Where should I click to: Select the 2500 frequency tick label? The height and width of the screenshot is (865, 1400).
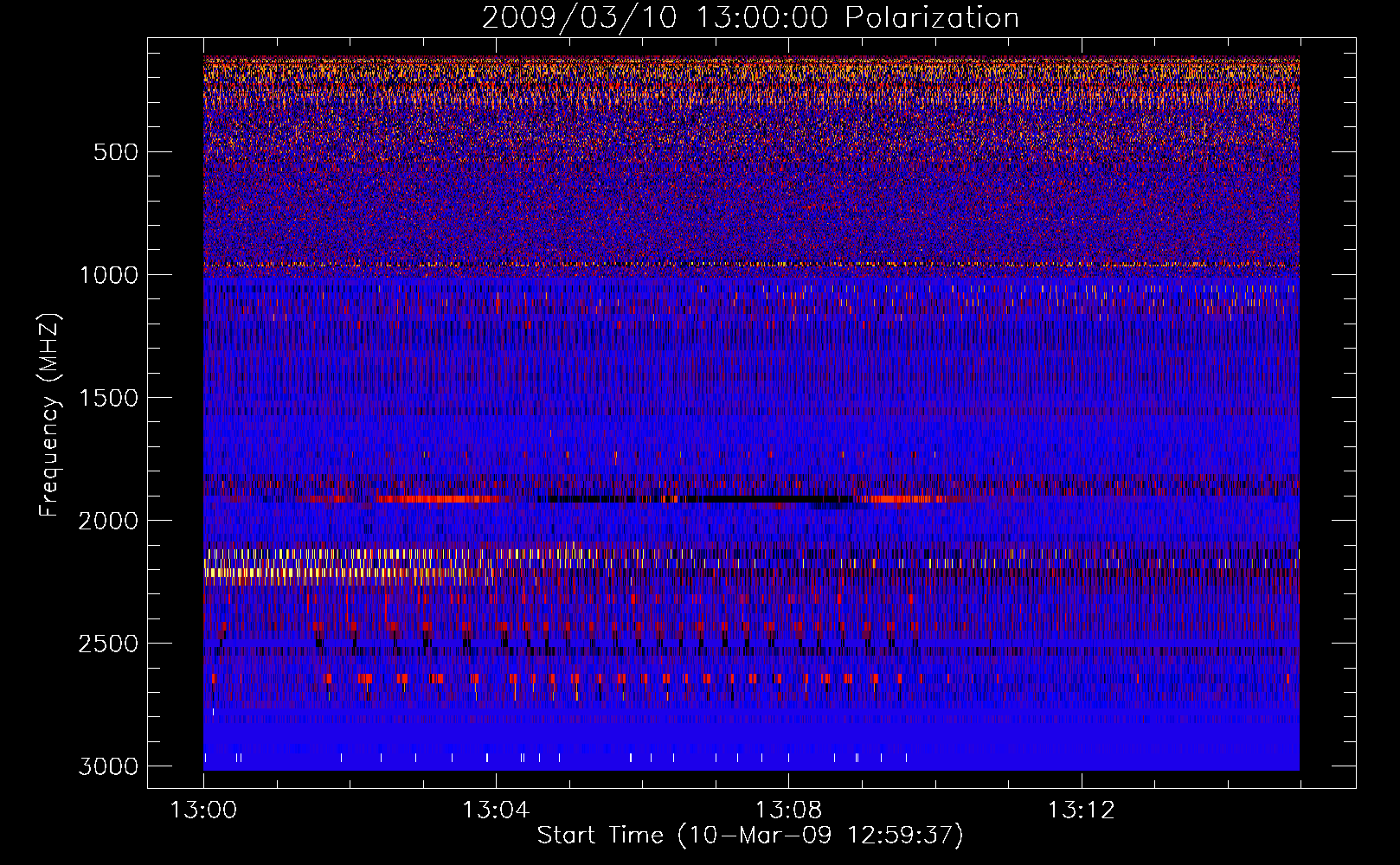click(x=108, y=644)
